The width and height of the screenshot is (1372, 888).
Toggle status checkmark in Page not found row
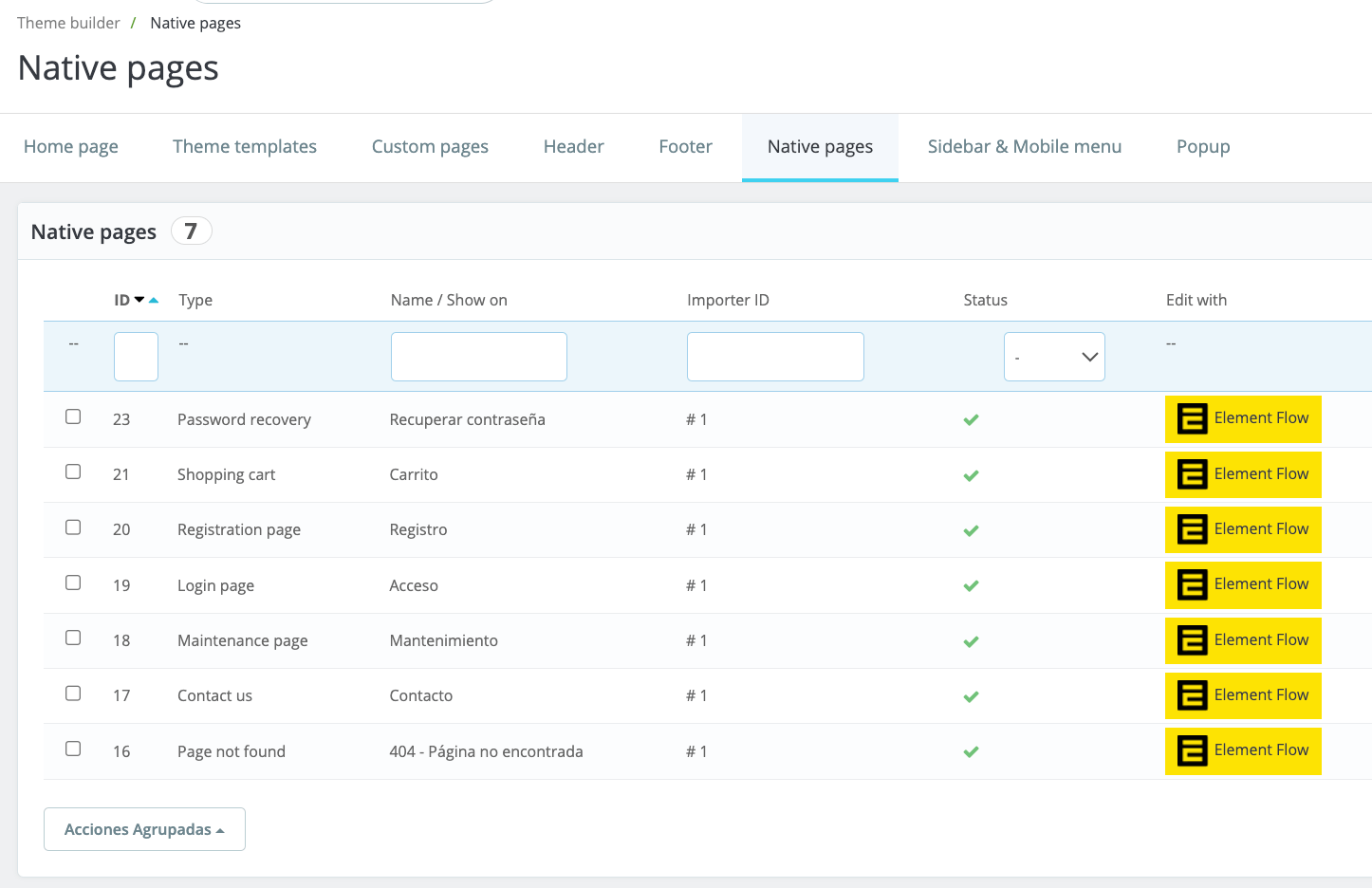pos(971,751)
